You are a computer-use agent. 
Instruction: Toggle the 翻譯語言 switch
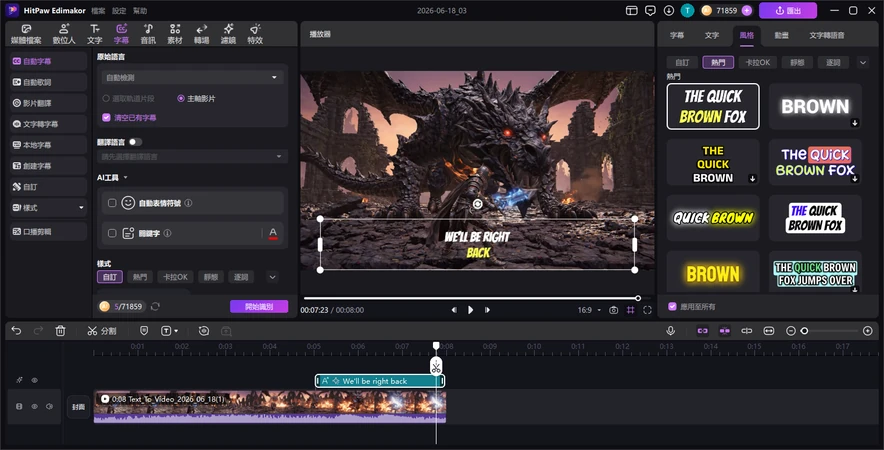coord(135,142)
